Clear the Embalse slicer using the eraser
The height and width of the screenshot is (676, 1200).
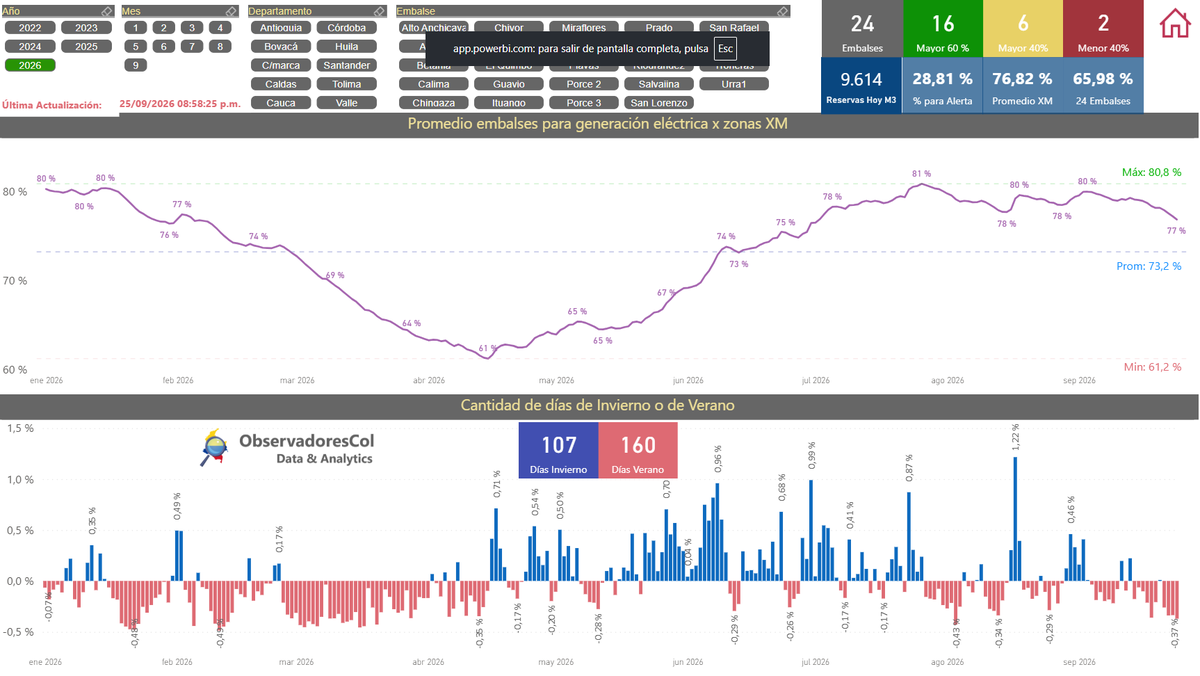[x=783, y=11]
